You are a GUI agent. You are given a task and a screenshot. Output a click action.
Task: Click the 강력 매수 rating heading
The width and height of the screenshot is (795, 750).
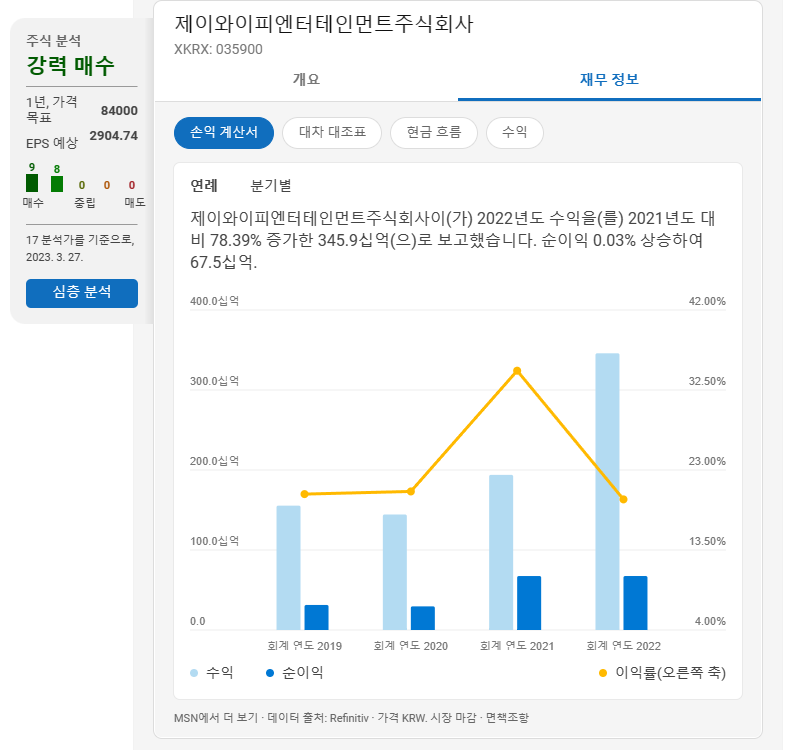click(x=70, y=66)
